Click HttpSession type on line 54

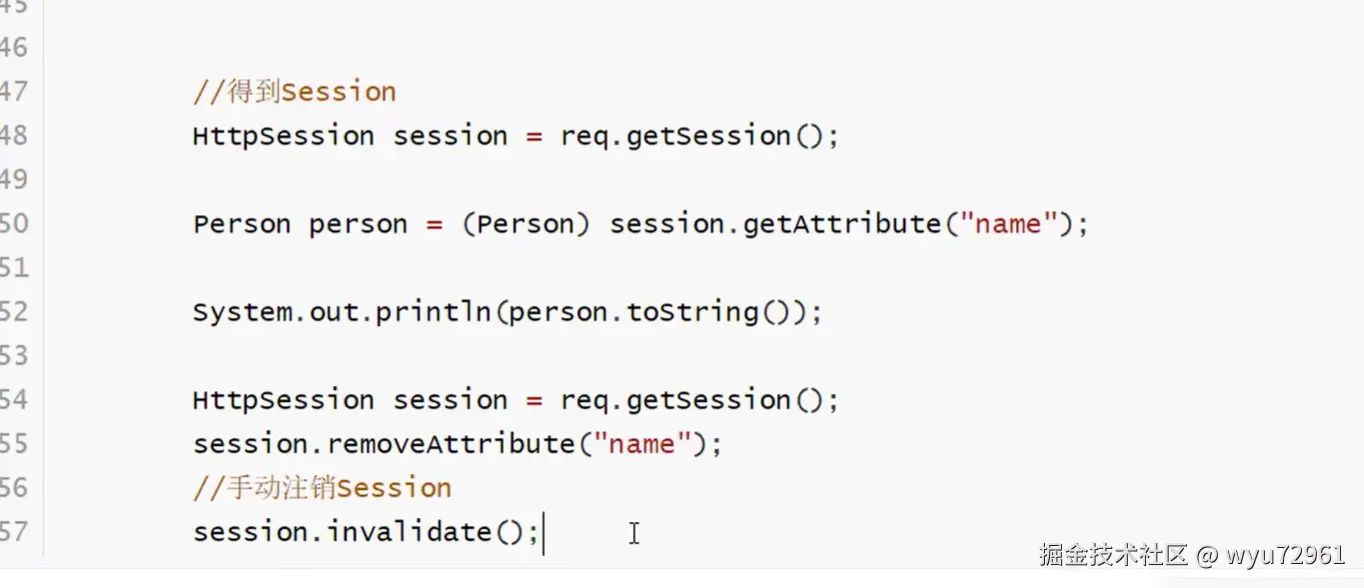click(283, 400)
